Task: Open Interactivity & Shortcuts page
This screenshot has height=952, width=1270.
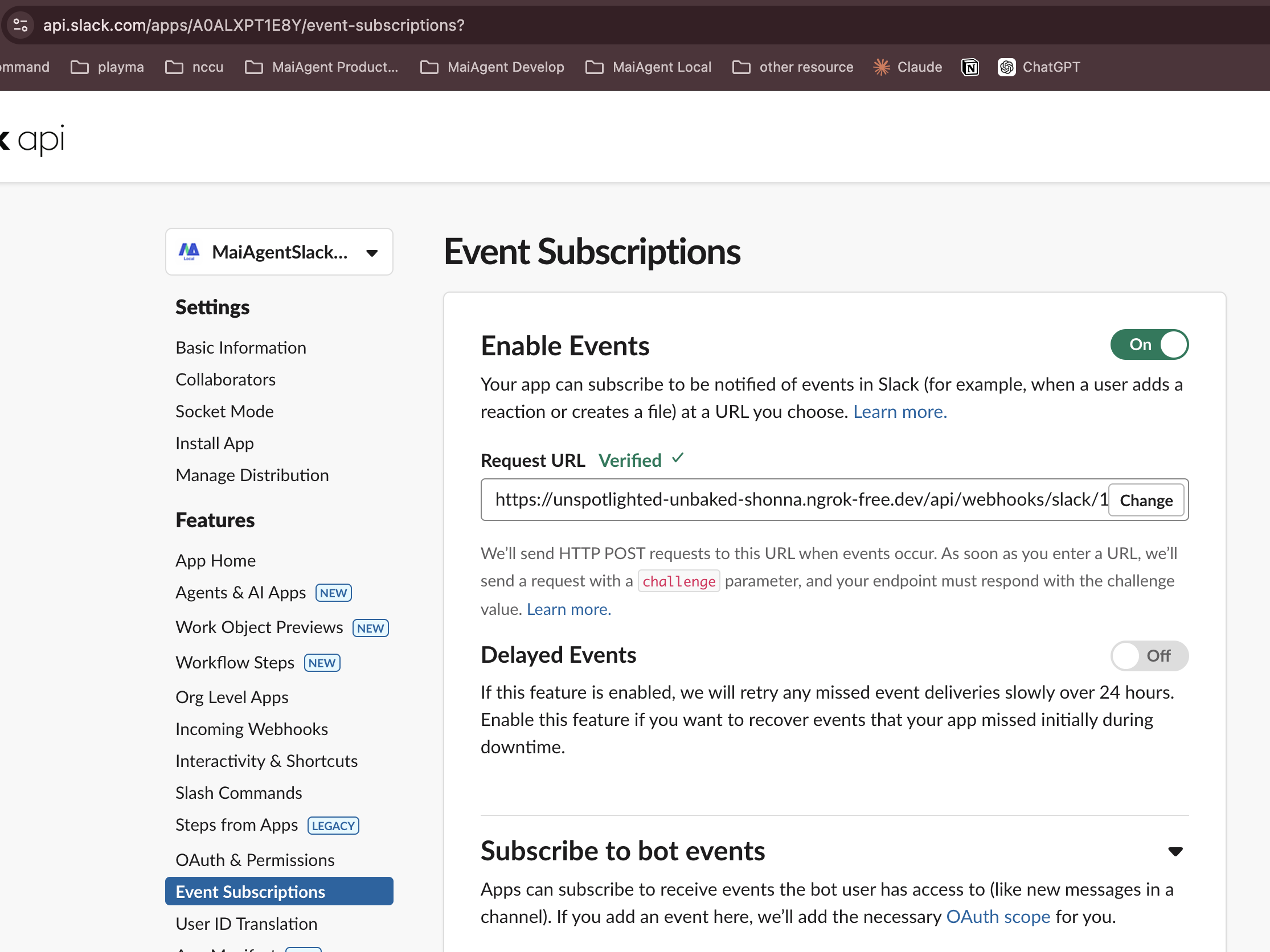Action: coord(267,760)
